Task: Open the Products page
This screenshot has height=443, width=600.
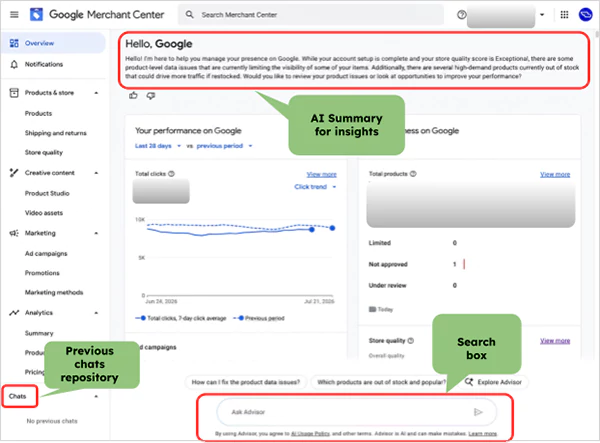Action: [38, 114]
